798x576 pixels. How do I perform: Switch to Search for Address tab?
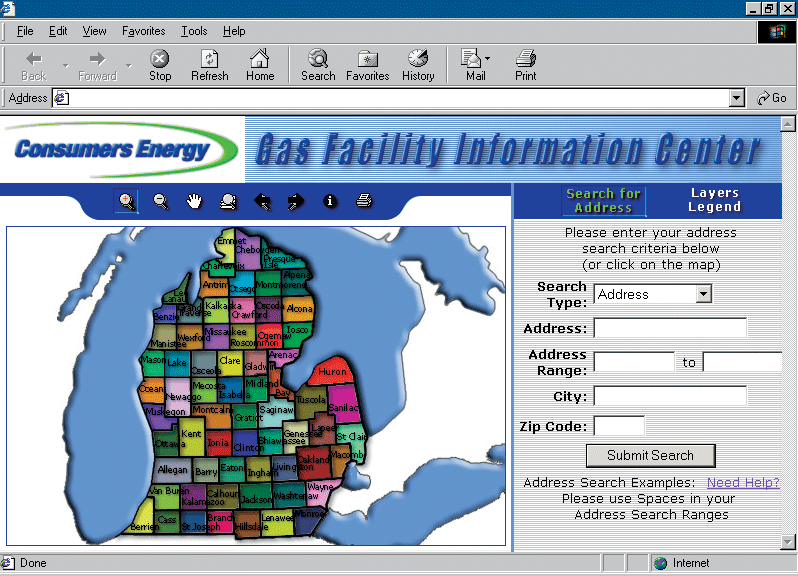click(604, 200)
